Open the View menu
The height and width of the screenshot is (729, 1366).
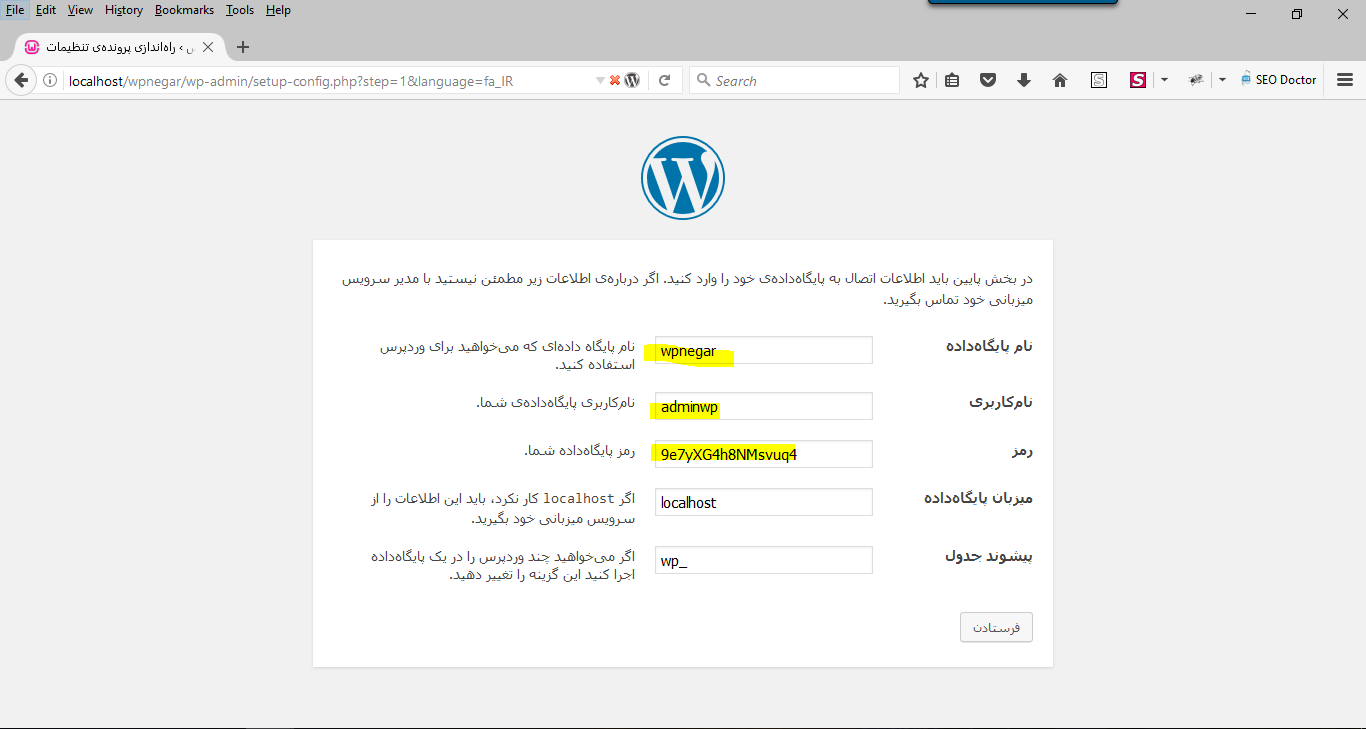80,10
